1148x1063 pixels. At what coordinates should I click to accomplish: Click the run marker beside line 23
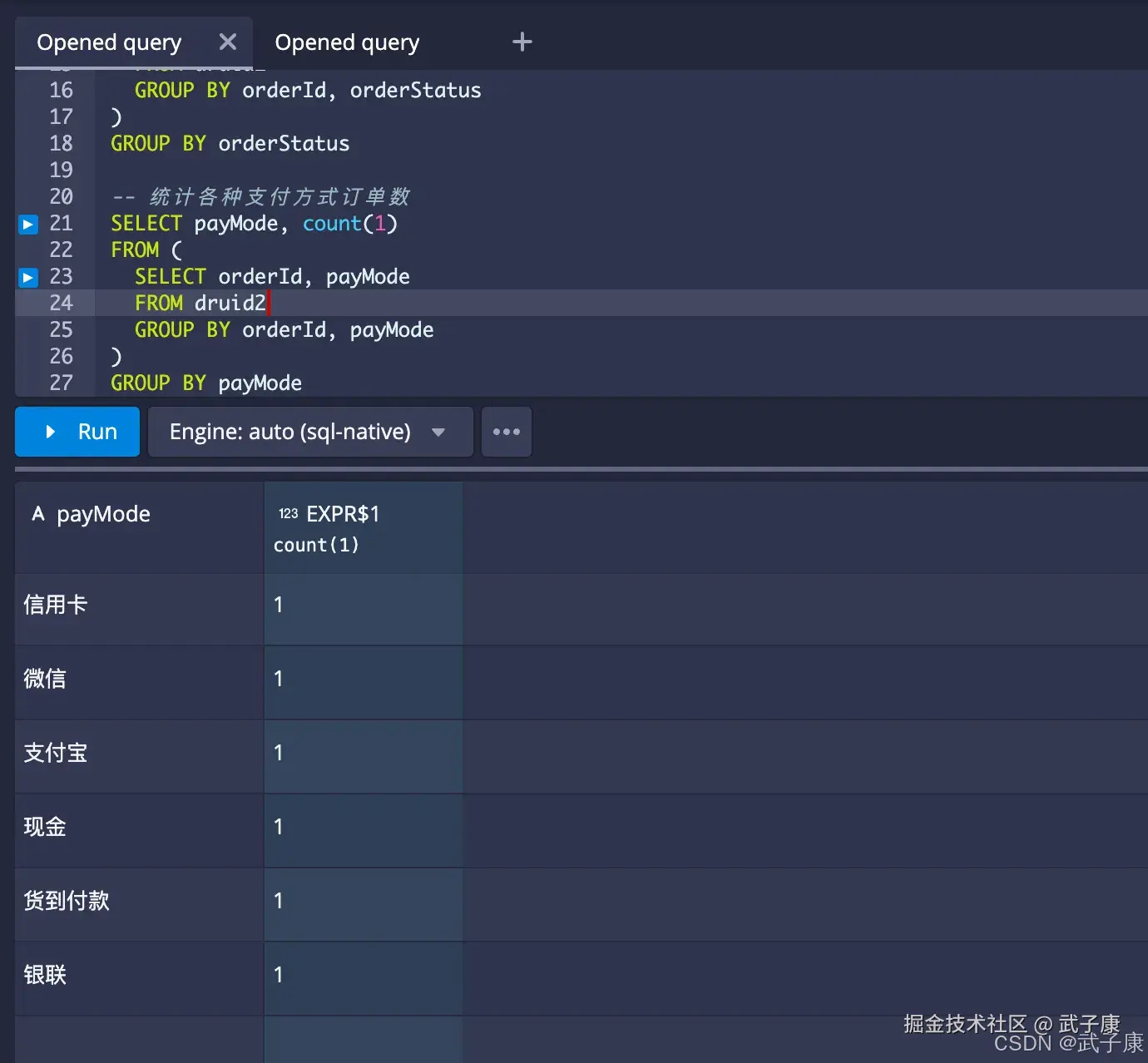pyautogui.click(x=27, y=277)
